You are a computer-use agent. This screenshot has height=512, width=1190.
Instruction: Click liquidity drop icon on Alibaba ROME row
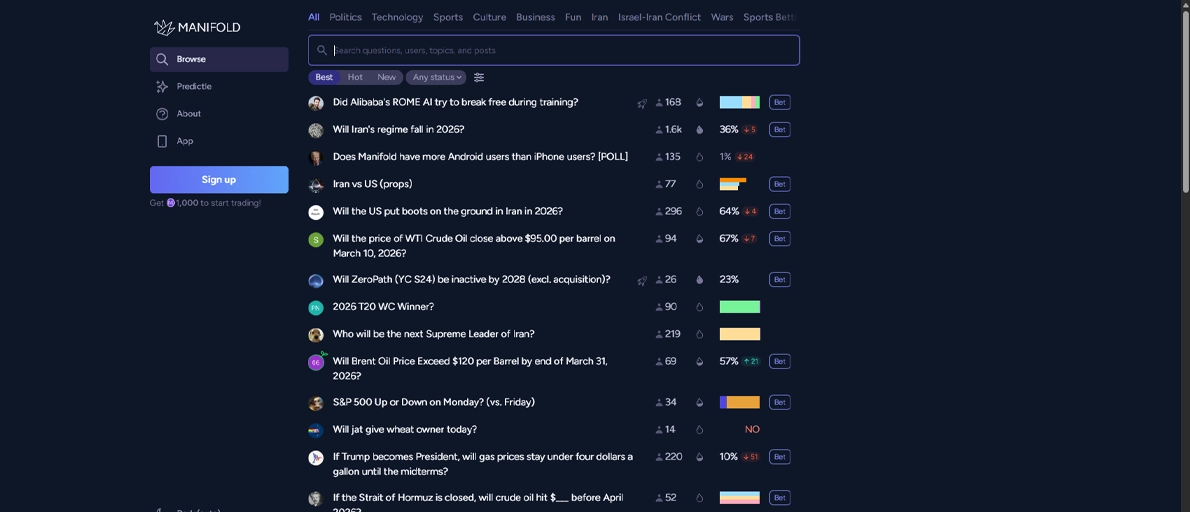click(700, 102)
